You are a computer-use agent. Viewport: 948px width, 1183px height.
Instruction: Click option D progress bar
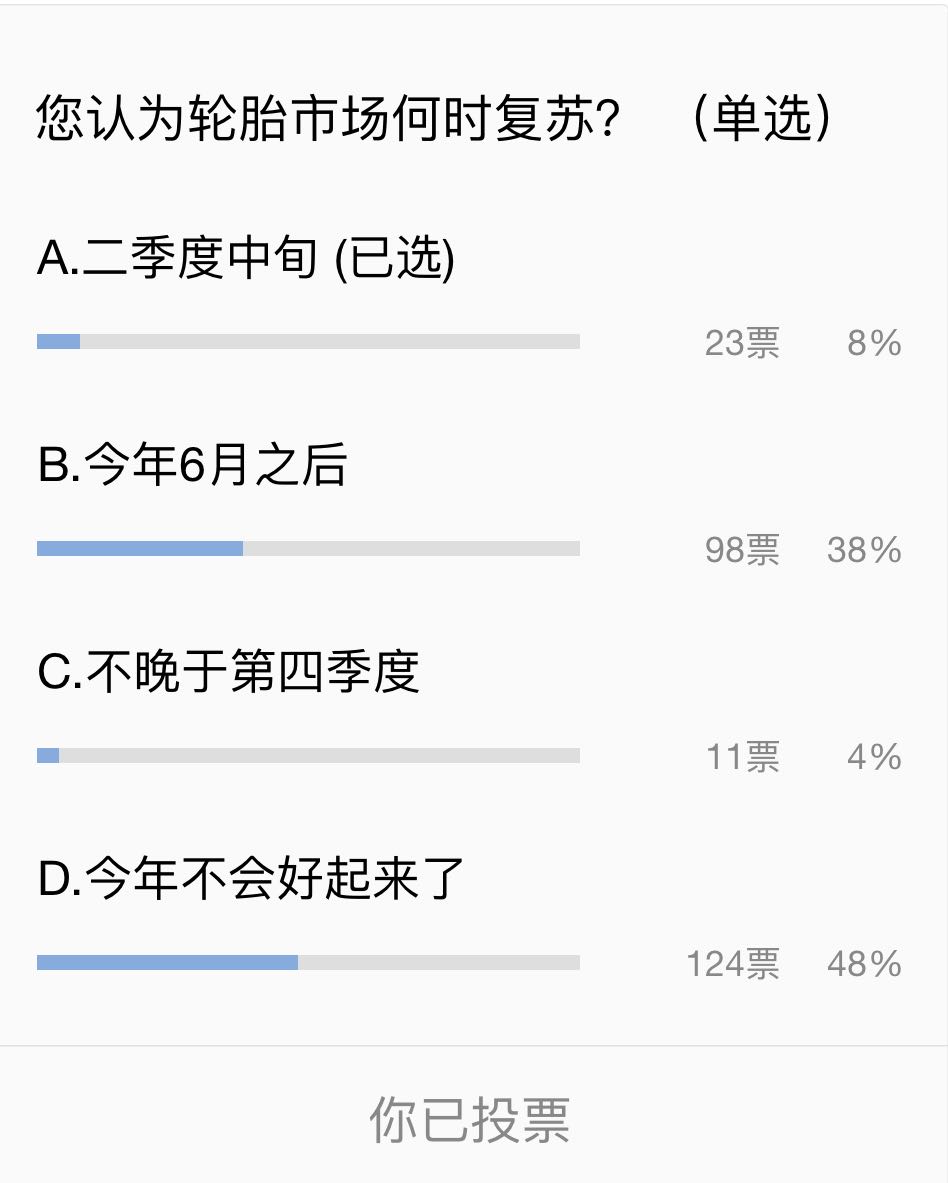pyautogui.click(x=308, y=962)
